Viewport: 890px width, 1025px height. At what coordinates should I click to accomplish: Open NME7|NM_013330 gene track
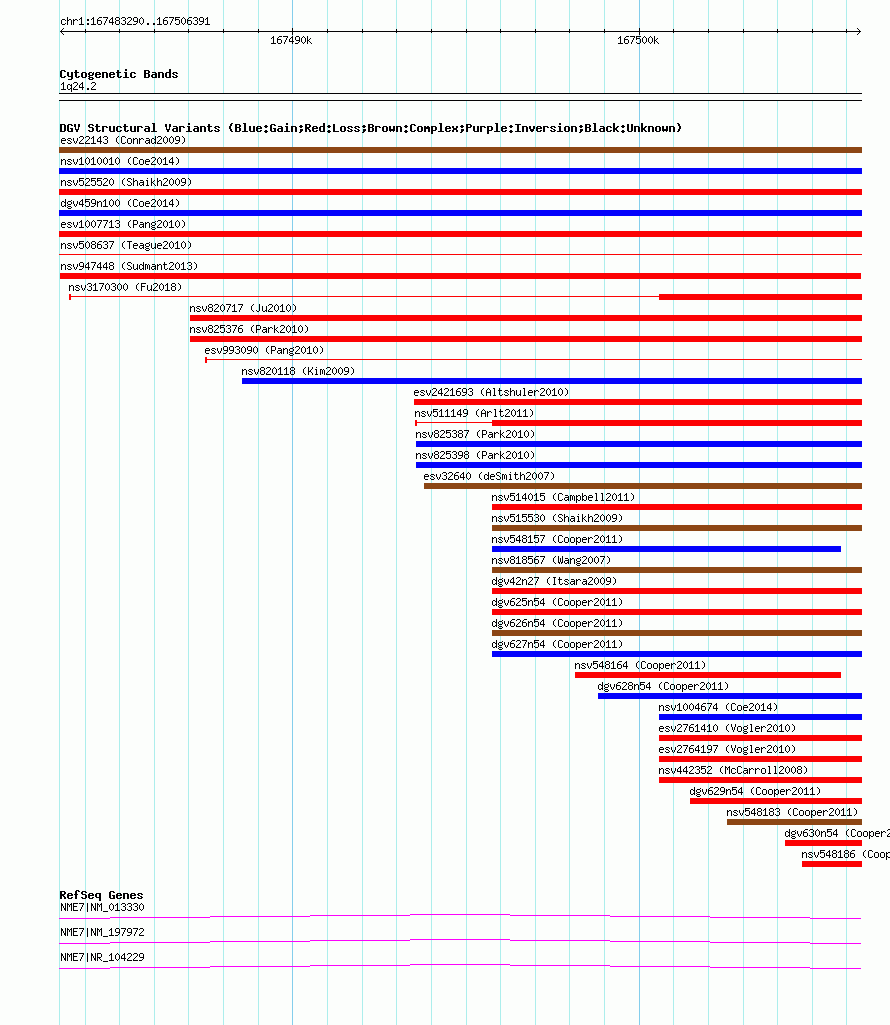click(102, 907)
